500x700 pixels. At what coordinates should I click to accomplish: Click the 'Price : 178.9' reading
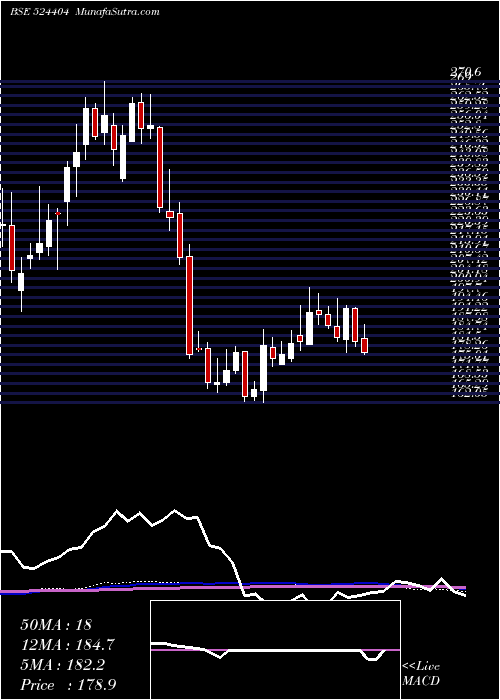tap(70, 685)
